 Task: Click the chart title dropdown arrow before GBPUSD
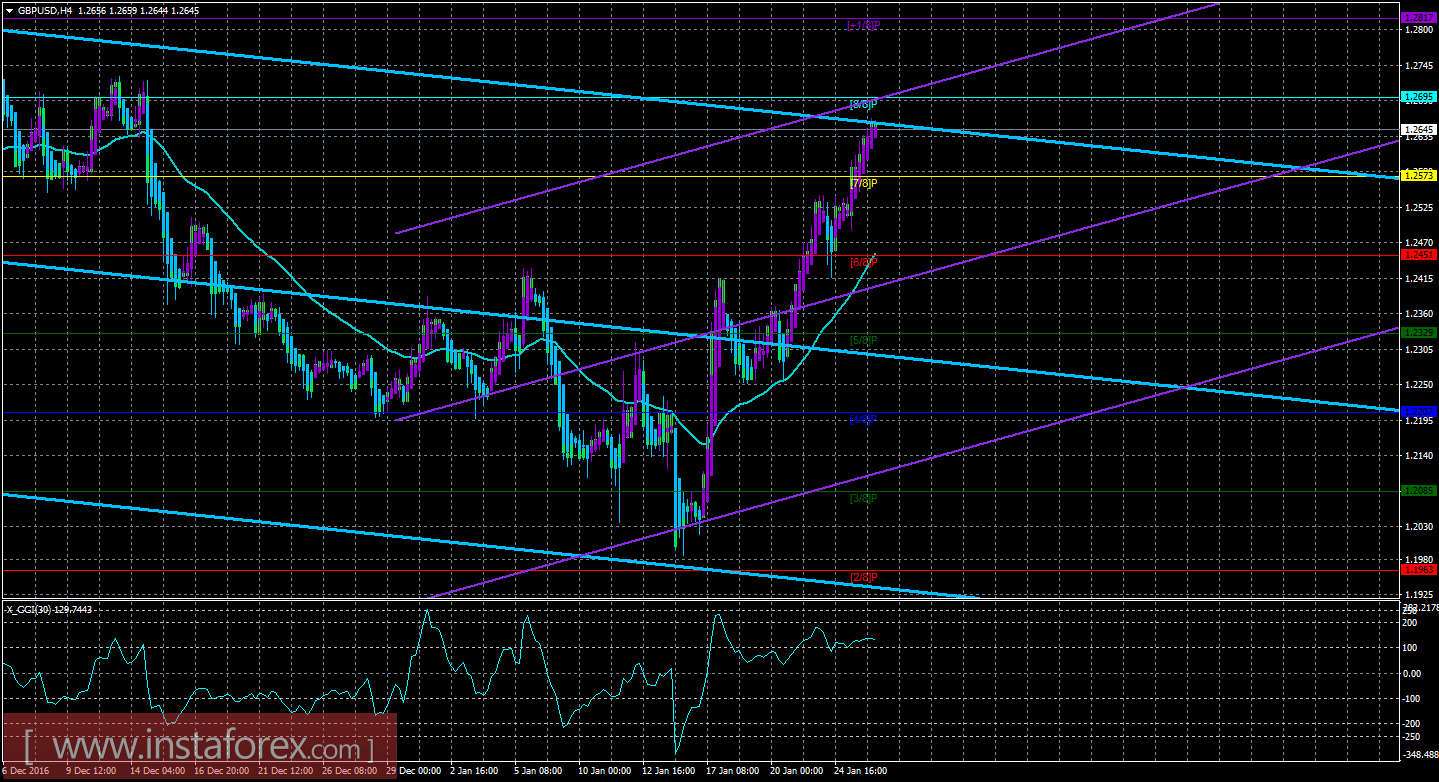tap(9, 9)
